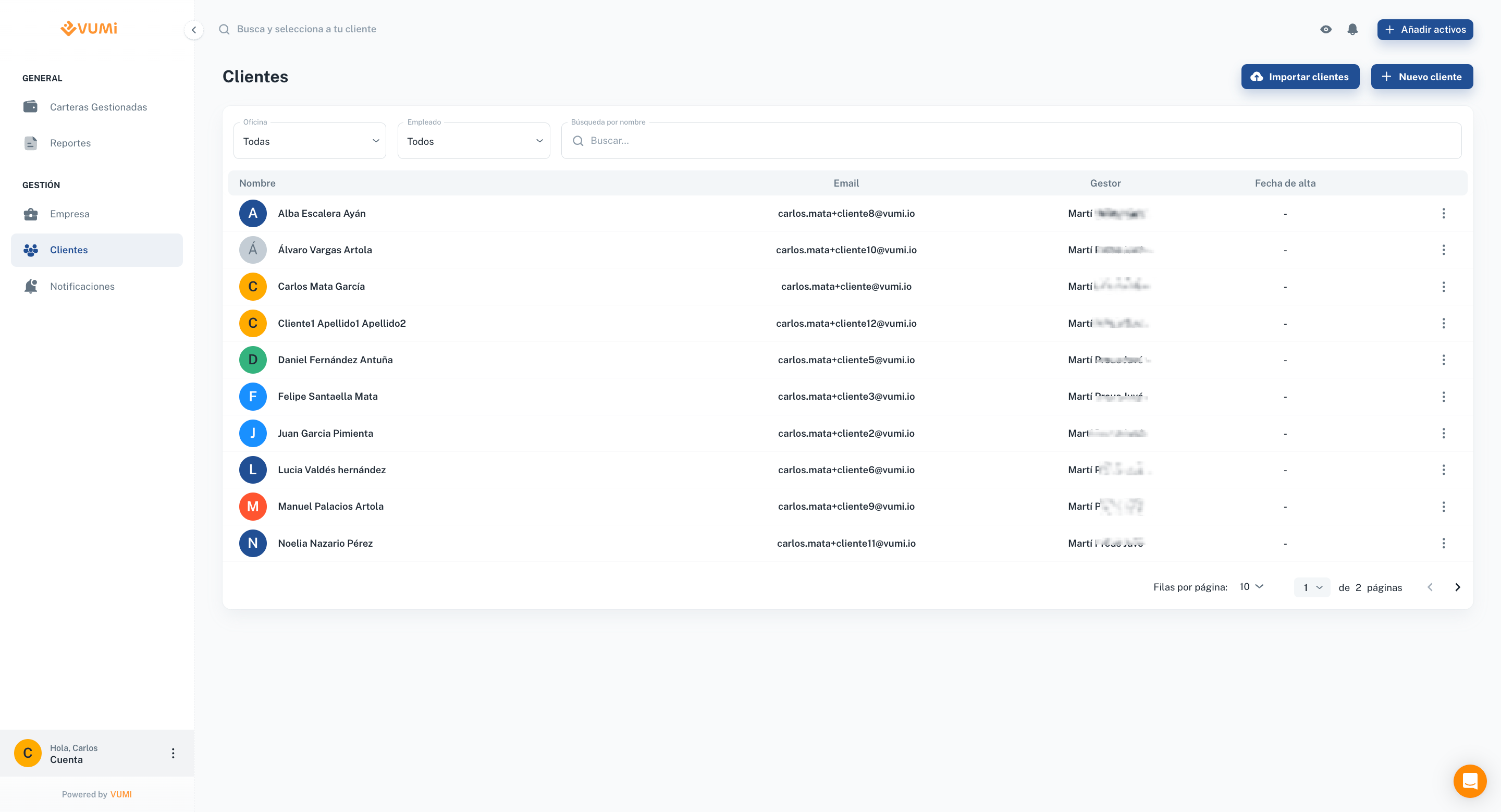This screenshot has width=1501, height=812.
Task: Select client name Carlos Mata García
Action: click(x=321, y=287)
